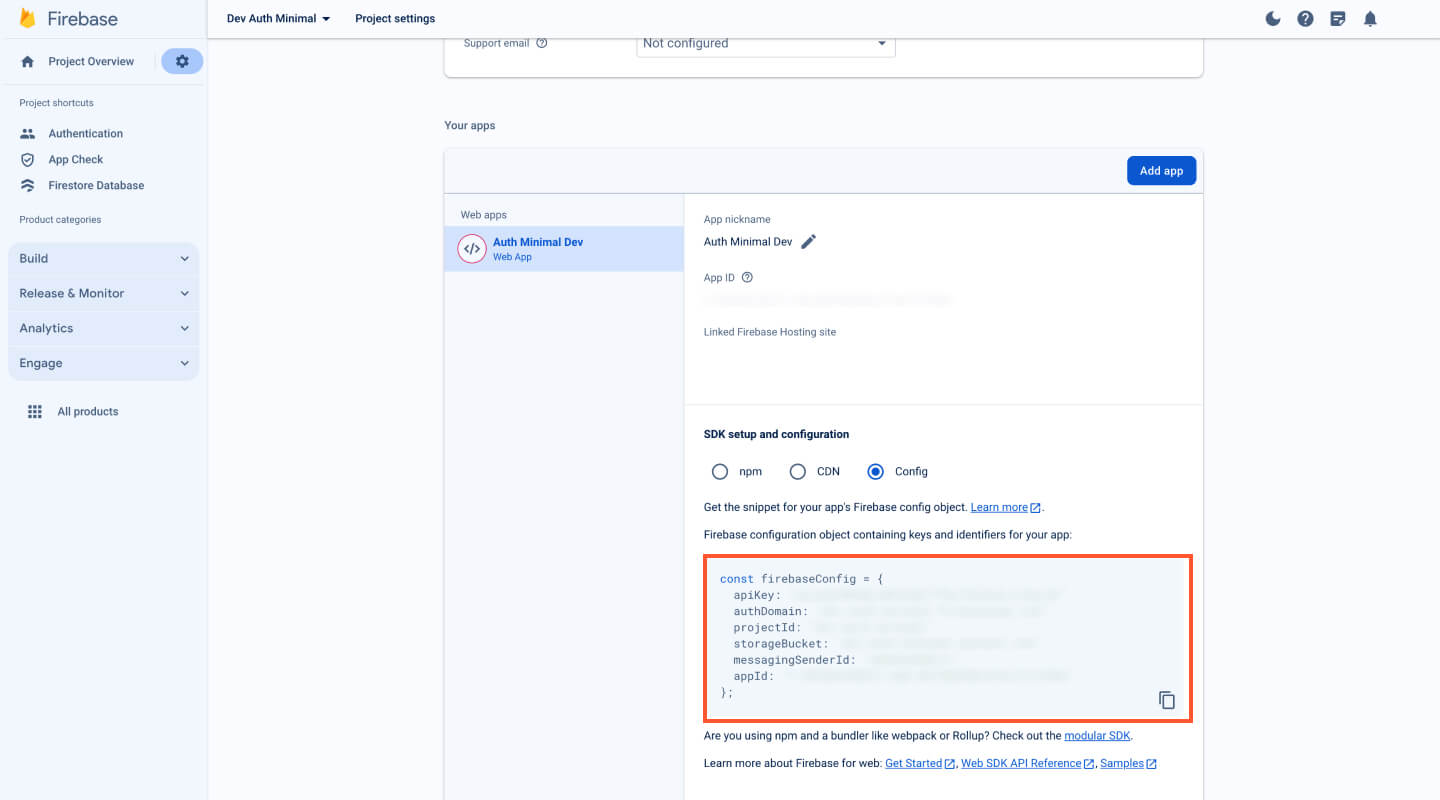The height and width of the screenshot is (800, 1440).
Task: Open project settings gear icon
Action: tap(182, 61)
